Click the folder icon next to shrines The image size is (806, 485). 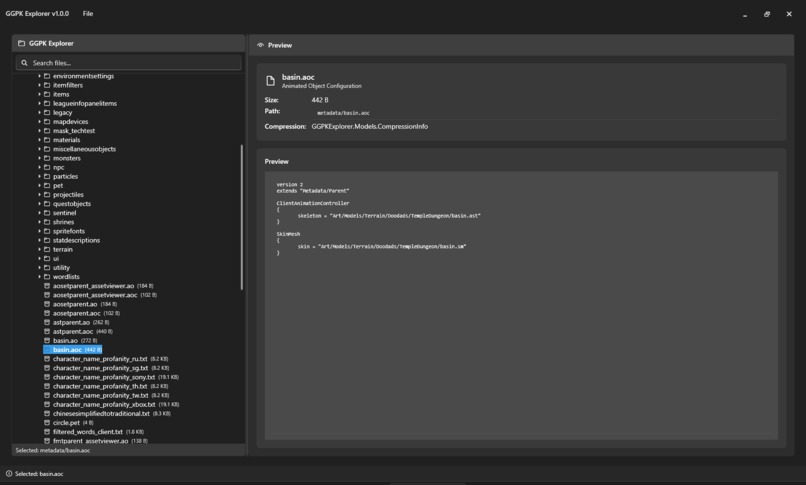47,222
